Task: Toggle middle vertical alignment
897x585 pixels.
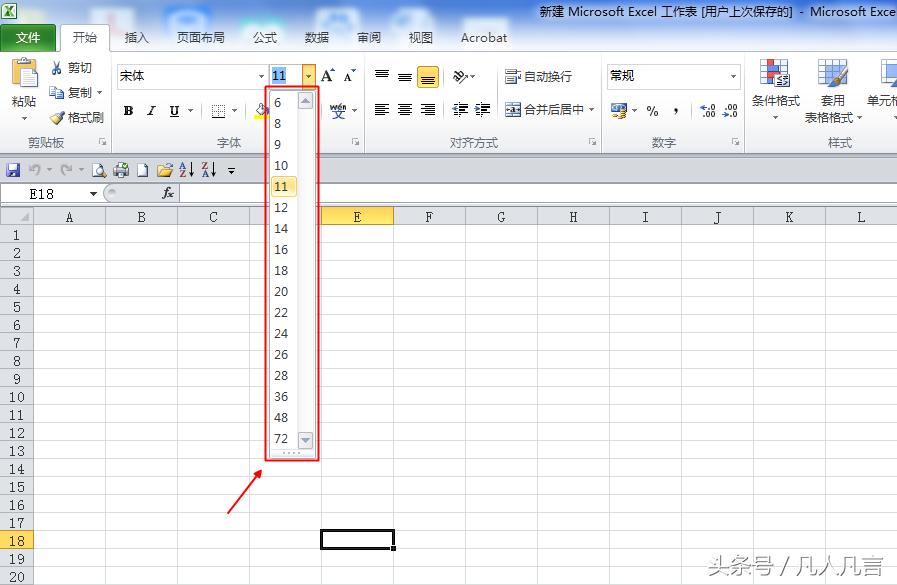Action: (405, 76)
